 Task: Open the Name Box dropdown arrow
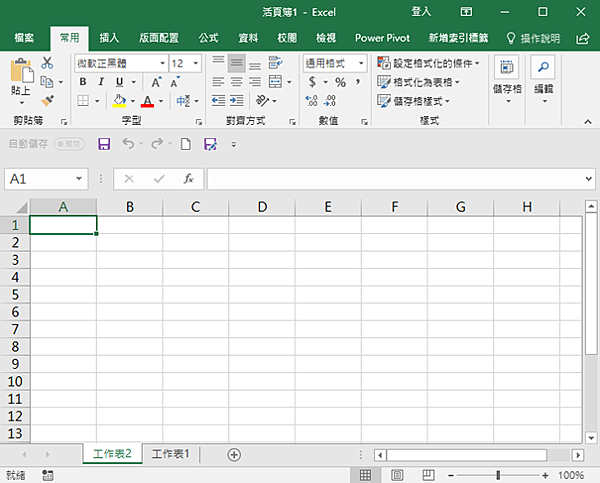(79, 179)
